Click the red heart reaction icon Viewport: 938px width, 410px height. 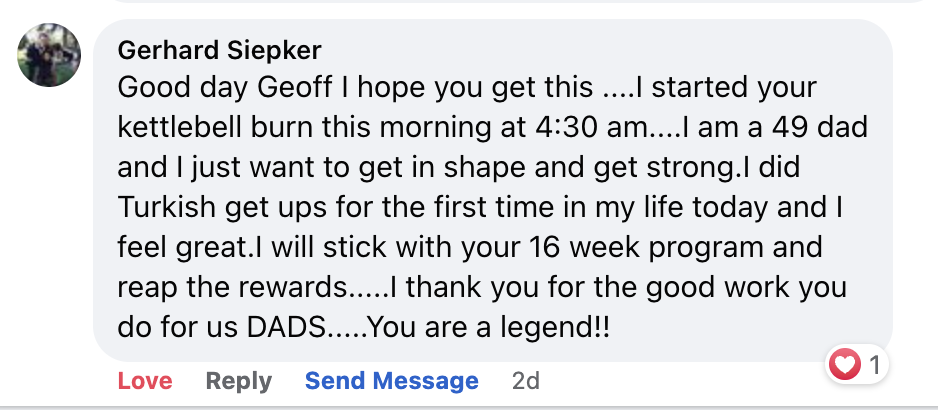pyautogui.click(x=845, y=366)
